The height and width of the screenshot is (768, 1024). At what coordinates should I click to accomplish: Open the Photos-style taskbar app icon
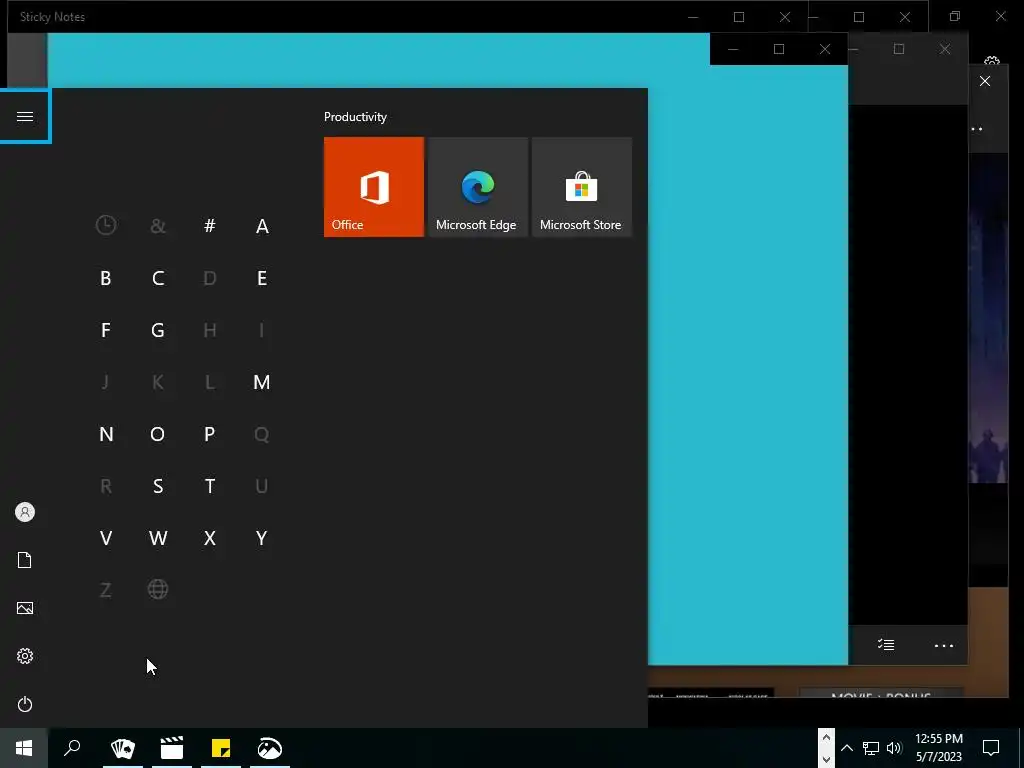270,748
